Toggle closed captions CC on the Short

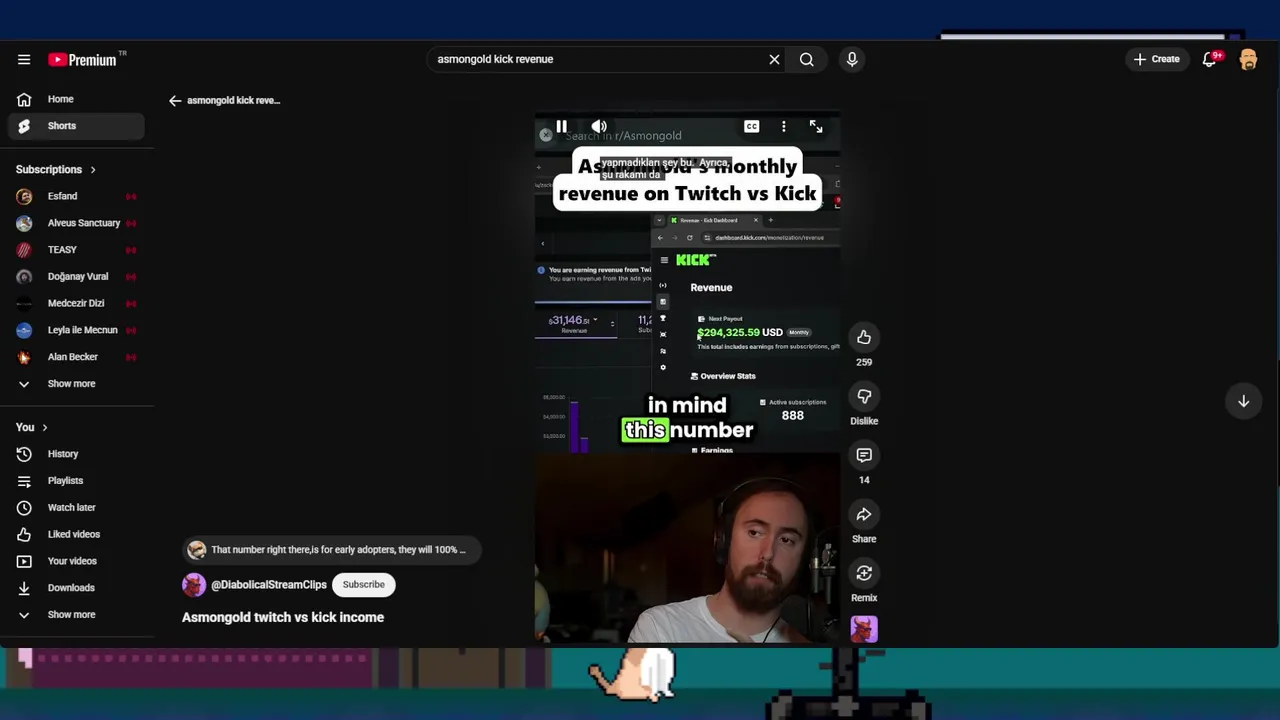click(x=751, y=127)
